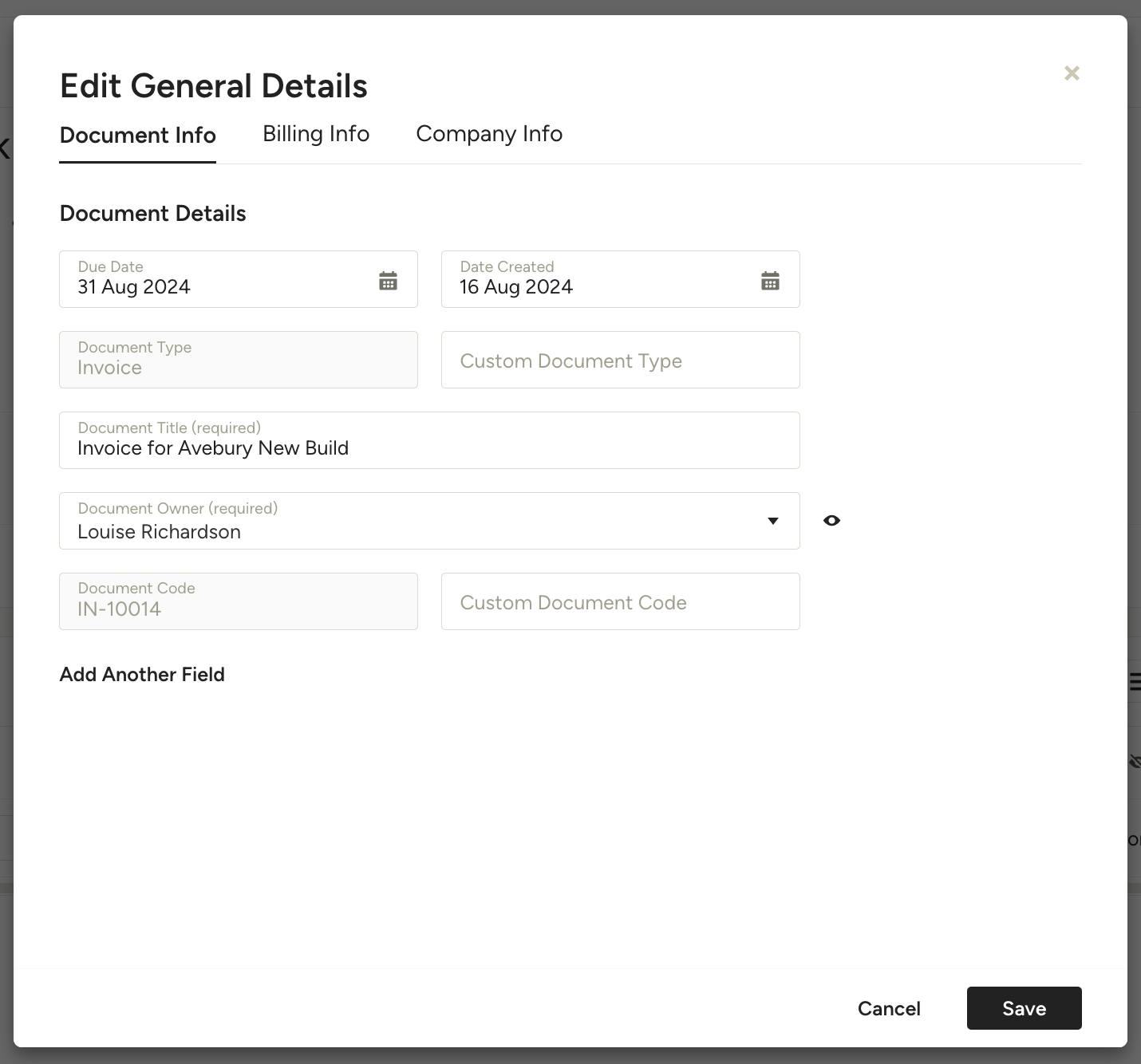Focus the Custom Document Code field

coord(621,601)
